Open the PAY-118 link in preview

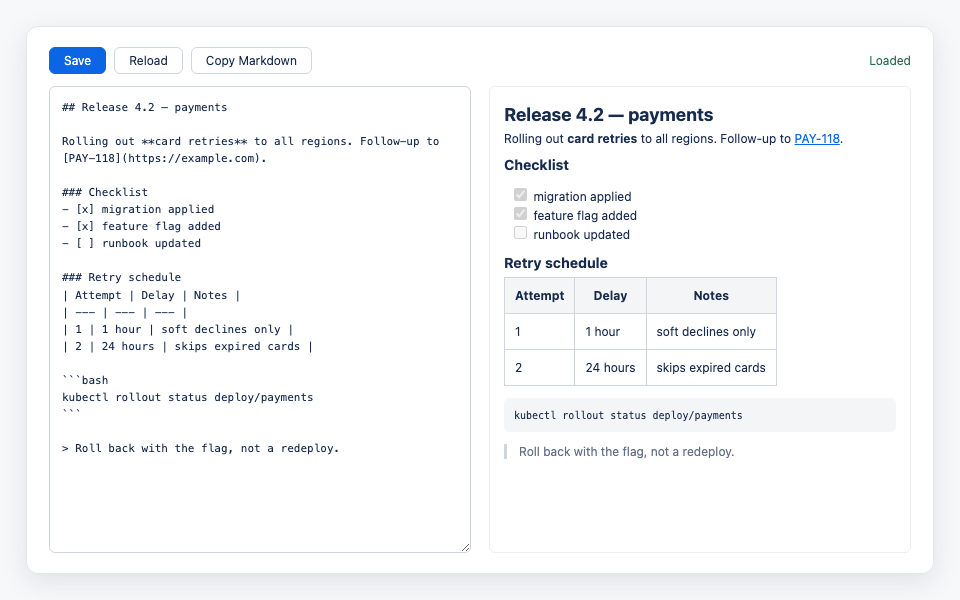817,139
